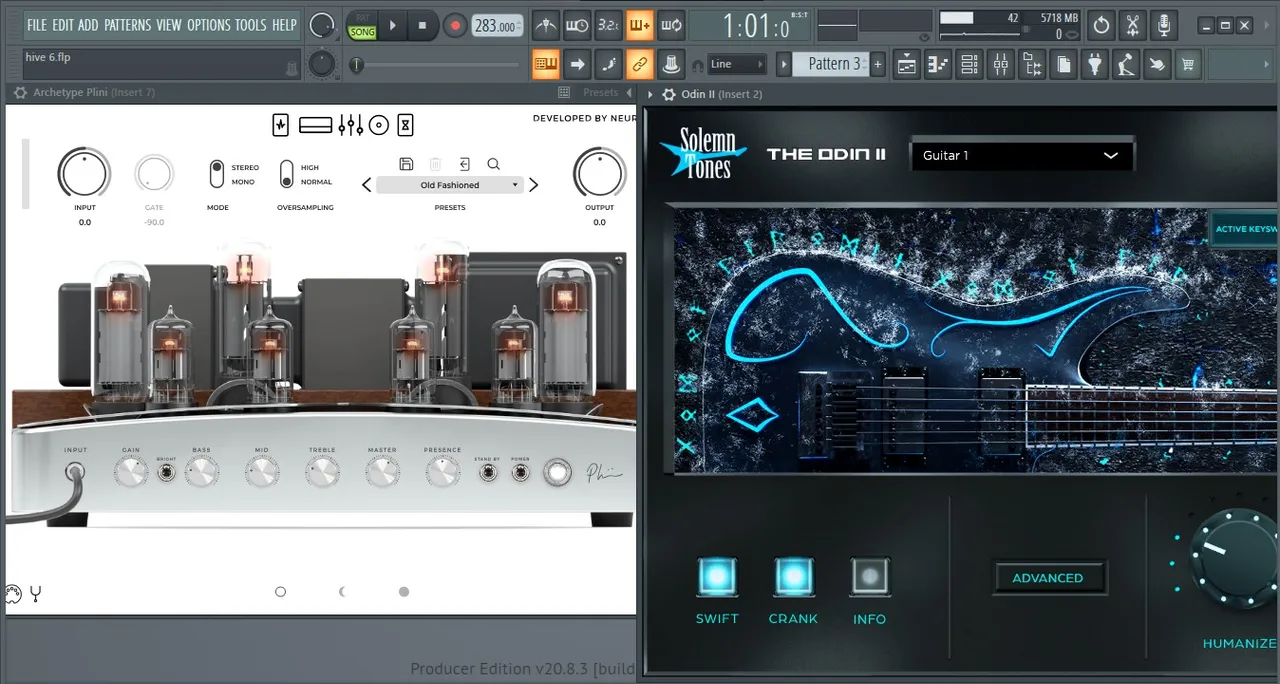Adjust the master pitch knob
This screenshot has height=684, width=1280.
click(x=321, y=64)
